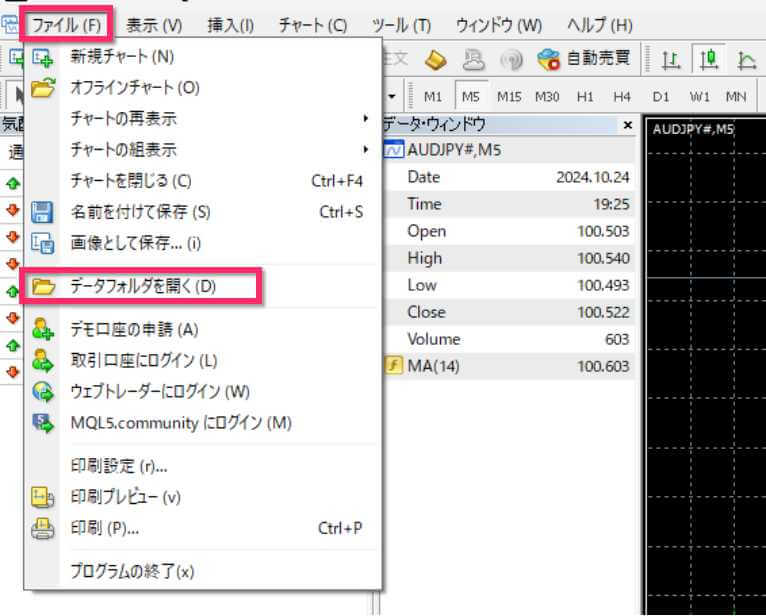Open dropdown arrow left of M1 timeframe
Screen dimensions: 766x616
393,97
